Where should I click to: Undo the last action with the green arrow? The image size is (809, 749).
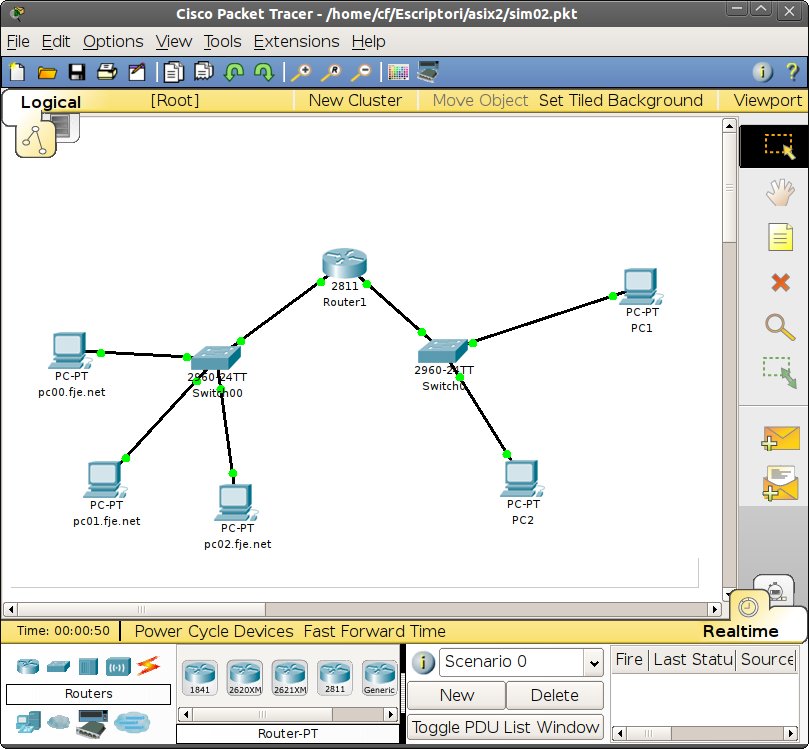[234, 72]
